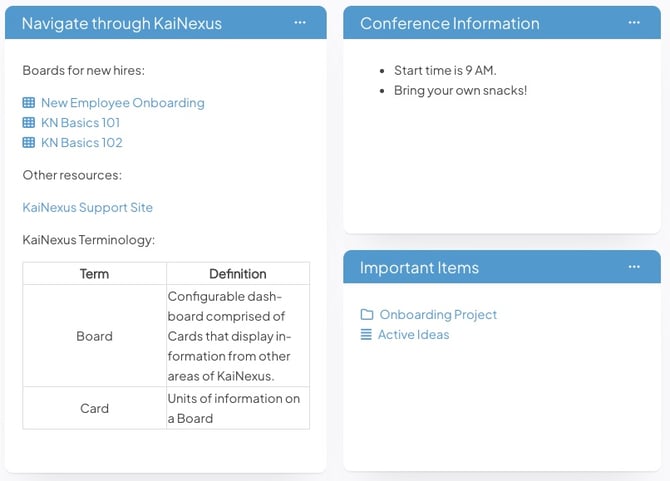The height and width of the screenshot is (481, 670).
Task: Select the Board term cell in table
Action: 94,336
